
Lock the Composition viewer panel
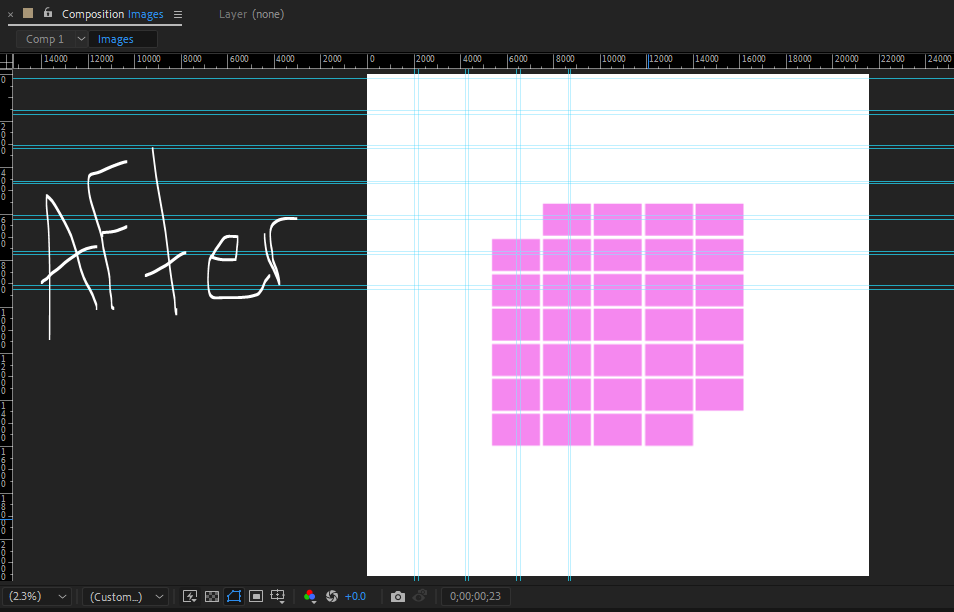pos(47,13)
